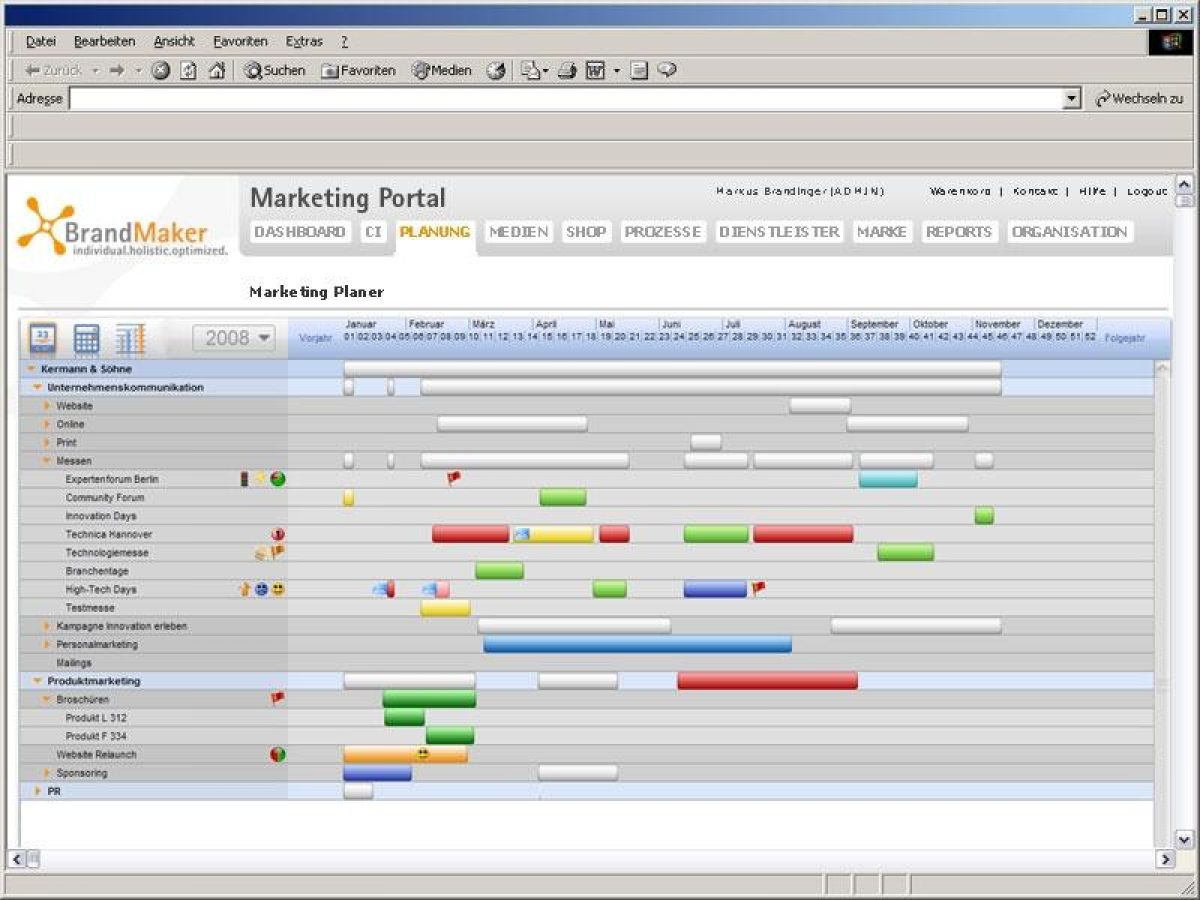Screen dimensions: 1200x900
Task: Switch to the REPORTS tab
Action: pos(958,231)
